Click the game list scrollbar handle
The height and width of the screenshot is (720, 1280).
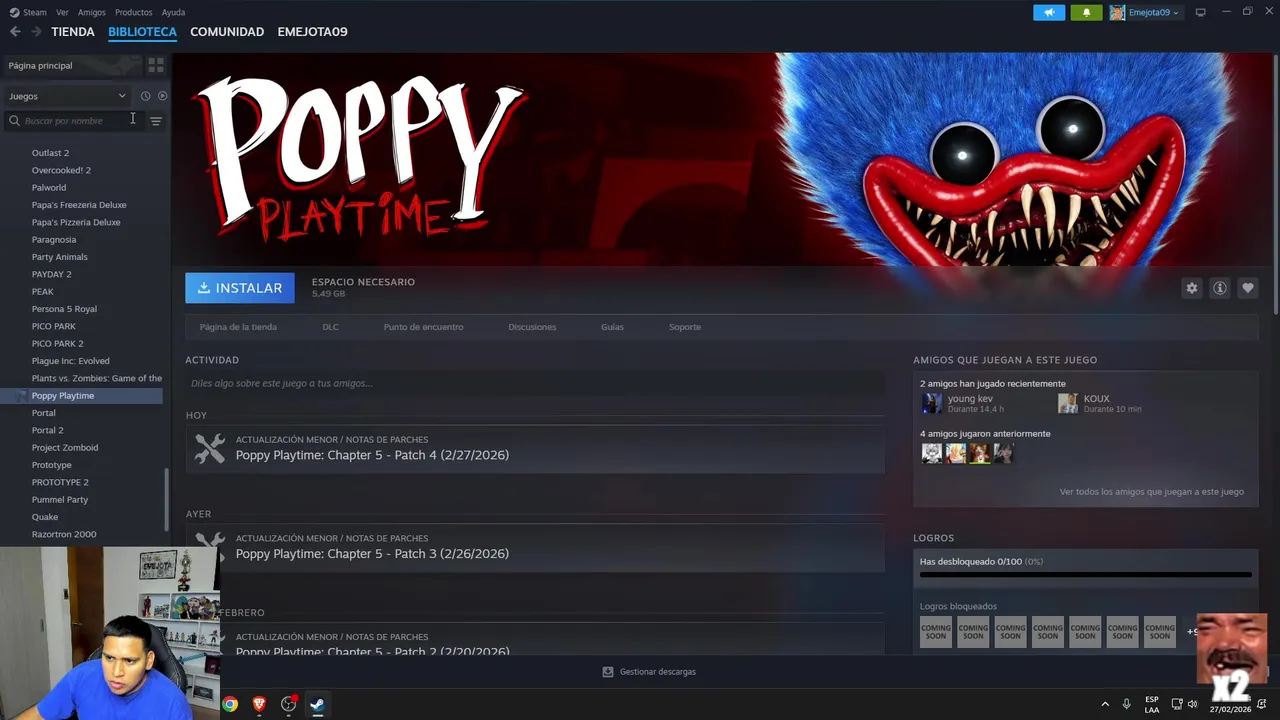[x=167, y=500]
